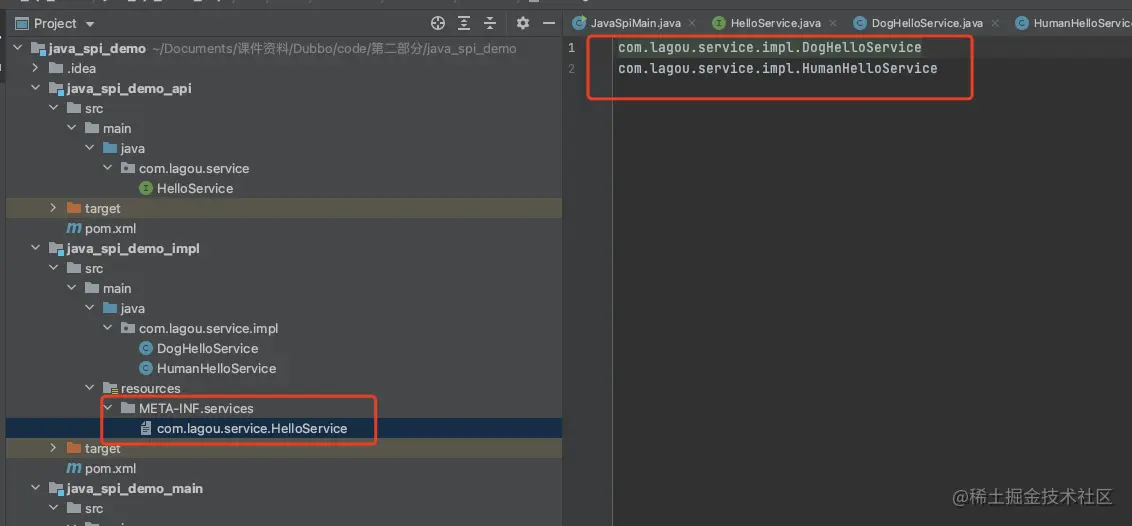Click DogHelloService class icon in tree
1132x526 pixels.
point(146,349)
